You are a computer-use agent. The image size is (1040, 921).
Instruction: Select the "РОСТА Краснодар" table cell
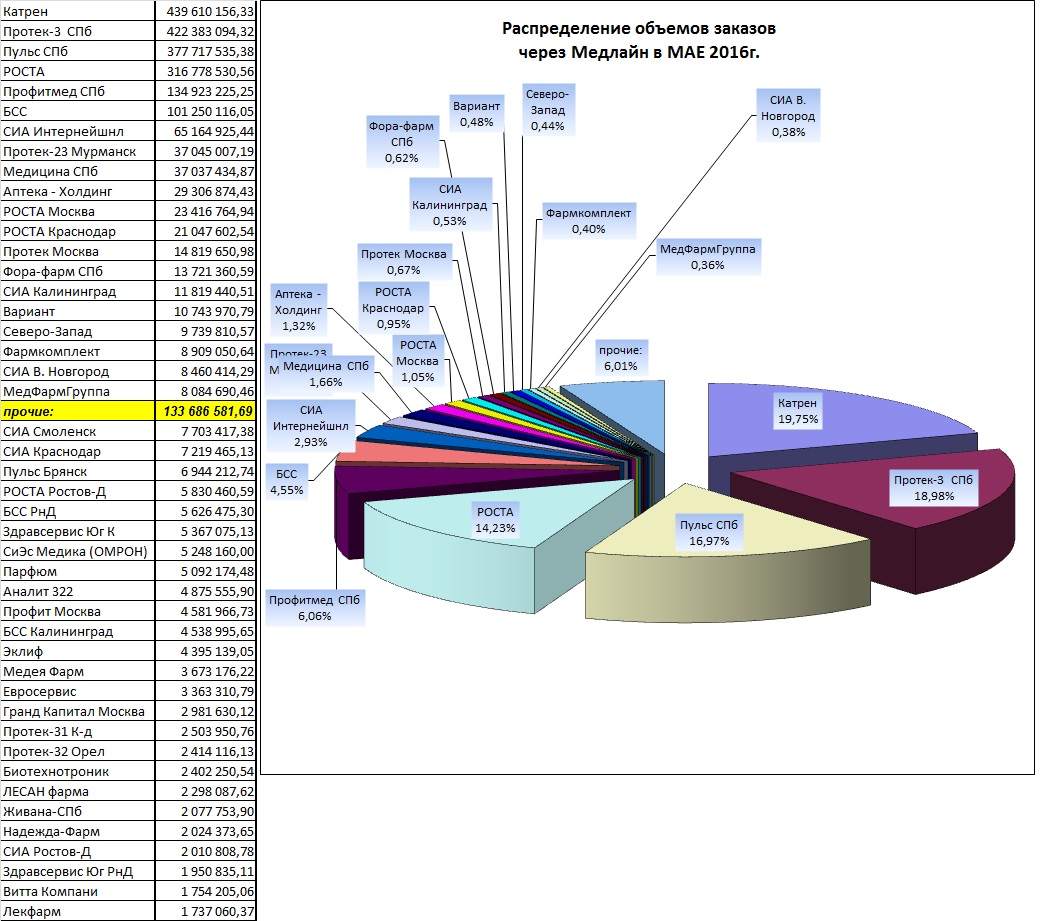78,231
